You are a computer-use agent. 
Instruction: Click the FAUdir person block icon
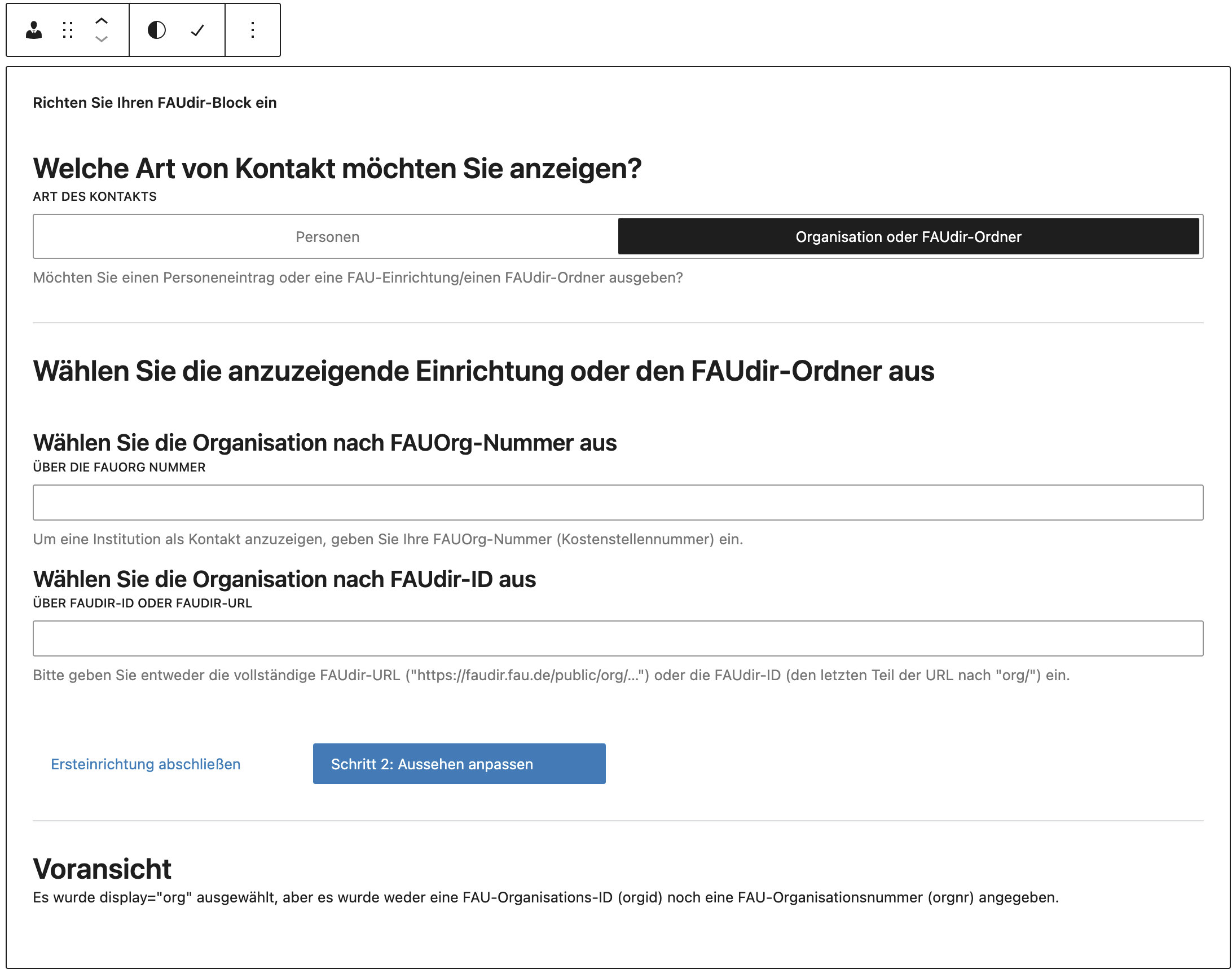(34, 30)
